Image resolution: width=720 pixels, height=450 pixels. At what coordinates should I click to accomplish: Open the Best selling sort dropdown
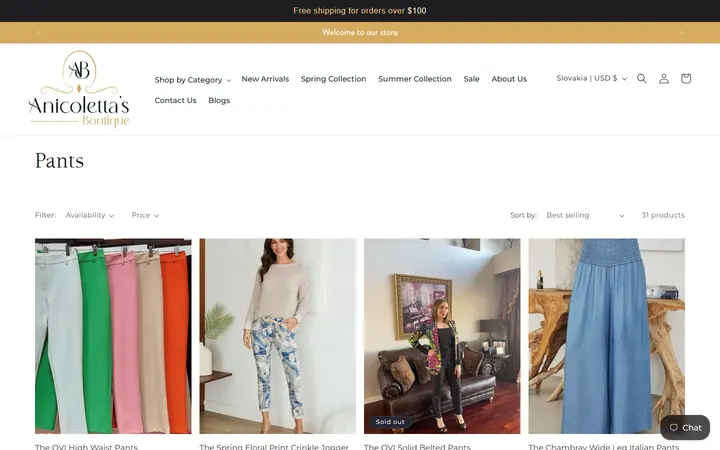pyautogui.click(x=585, y=215)
